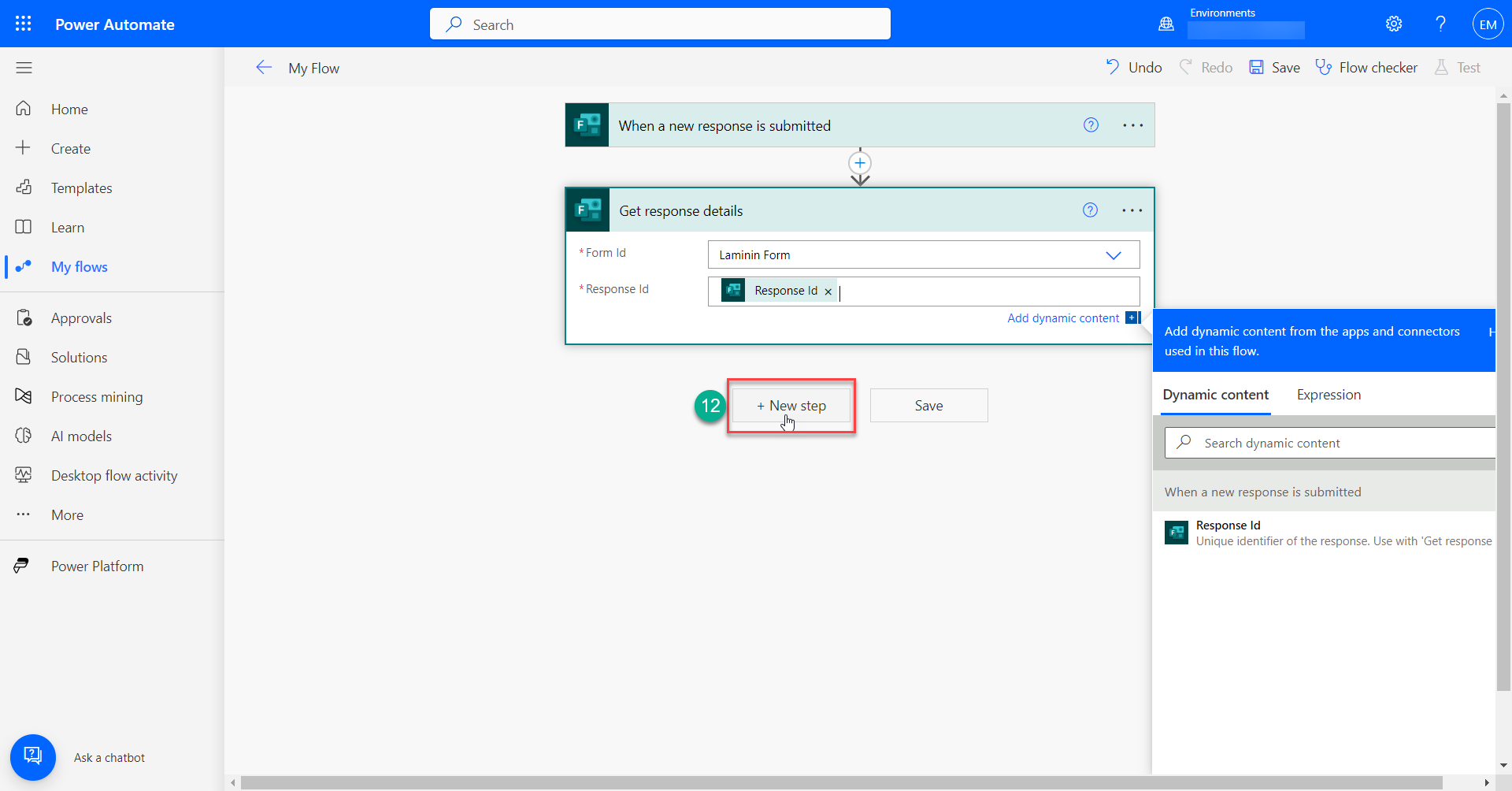The image size is (1512, 791).
Task: Open the EM account avatar
Action: [x=1488, y=24]
